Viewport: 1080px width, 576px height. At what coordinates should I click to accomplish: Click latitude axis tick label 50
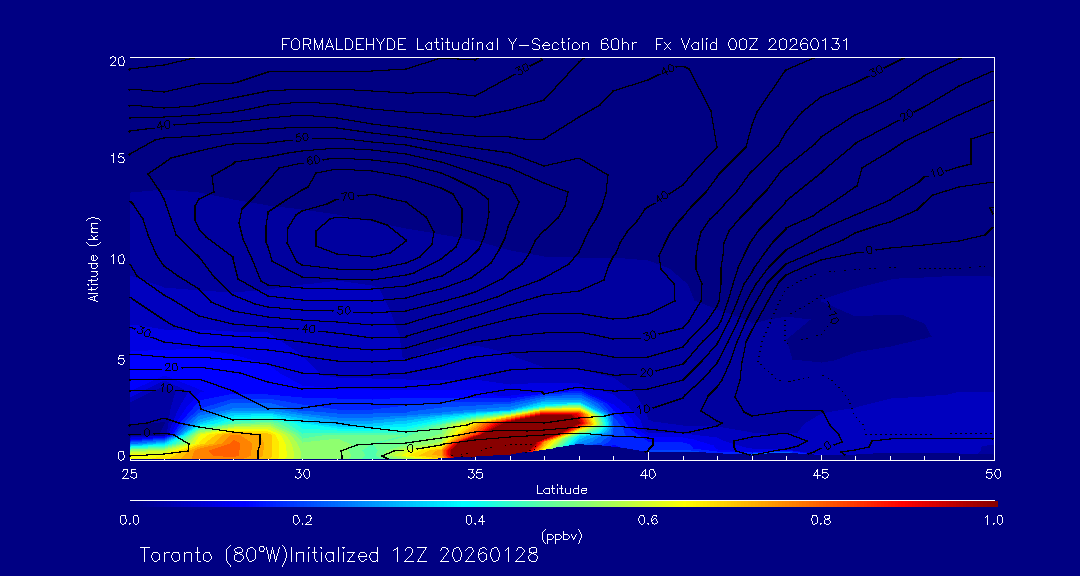993,473
